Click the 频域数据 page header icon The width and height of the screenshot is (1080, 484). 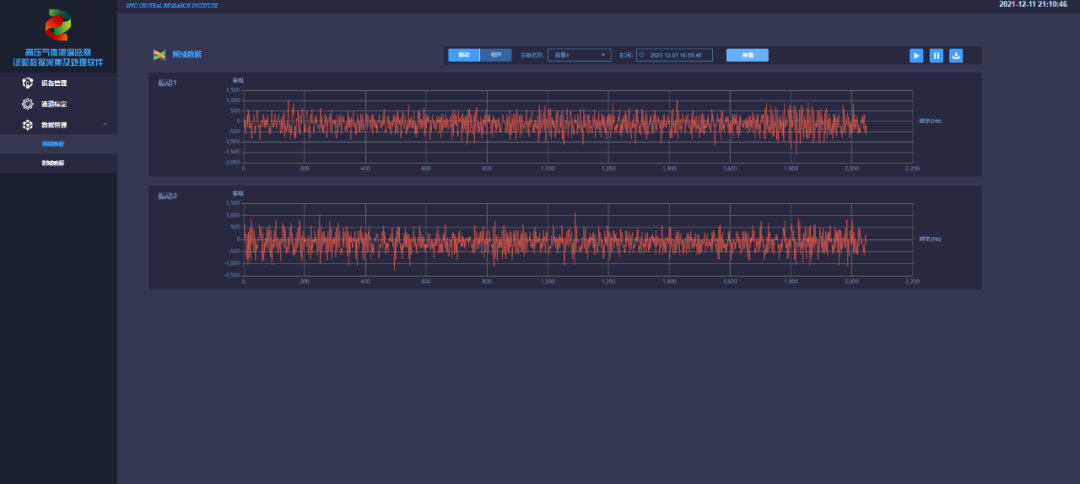[159, 55]
